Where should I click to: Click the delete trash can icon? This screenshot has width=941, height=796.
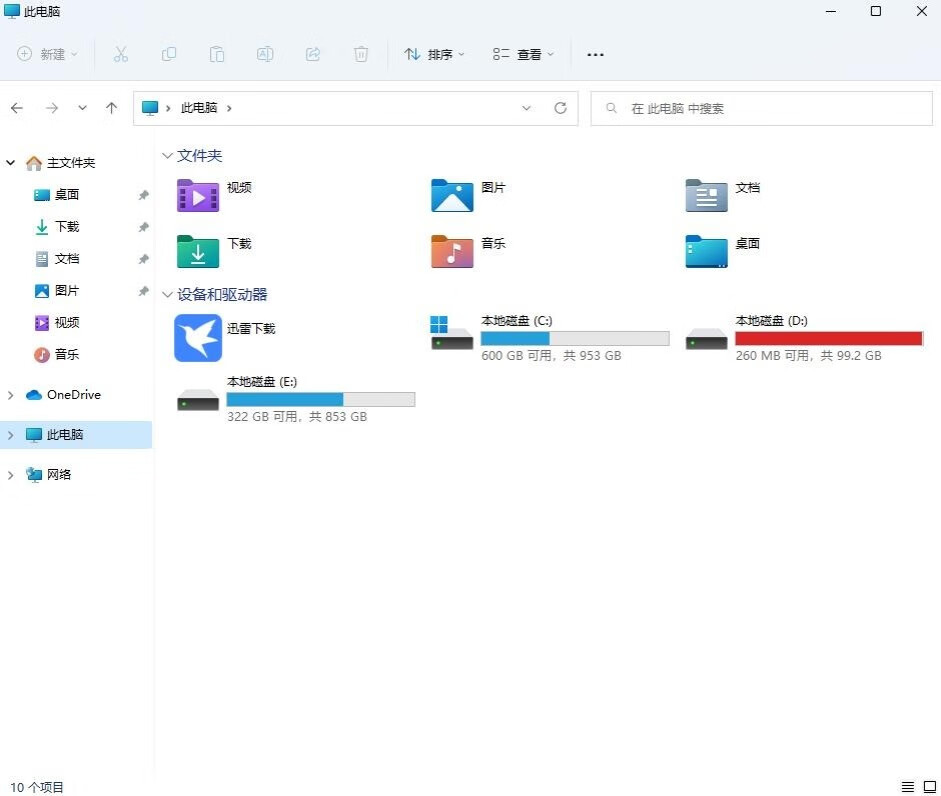click(x=361, y=54)
